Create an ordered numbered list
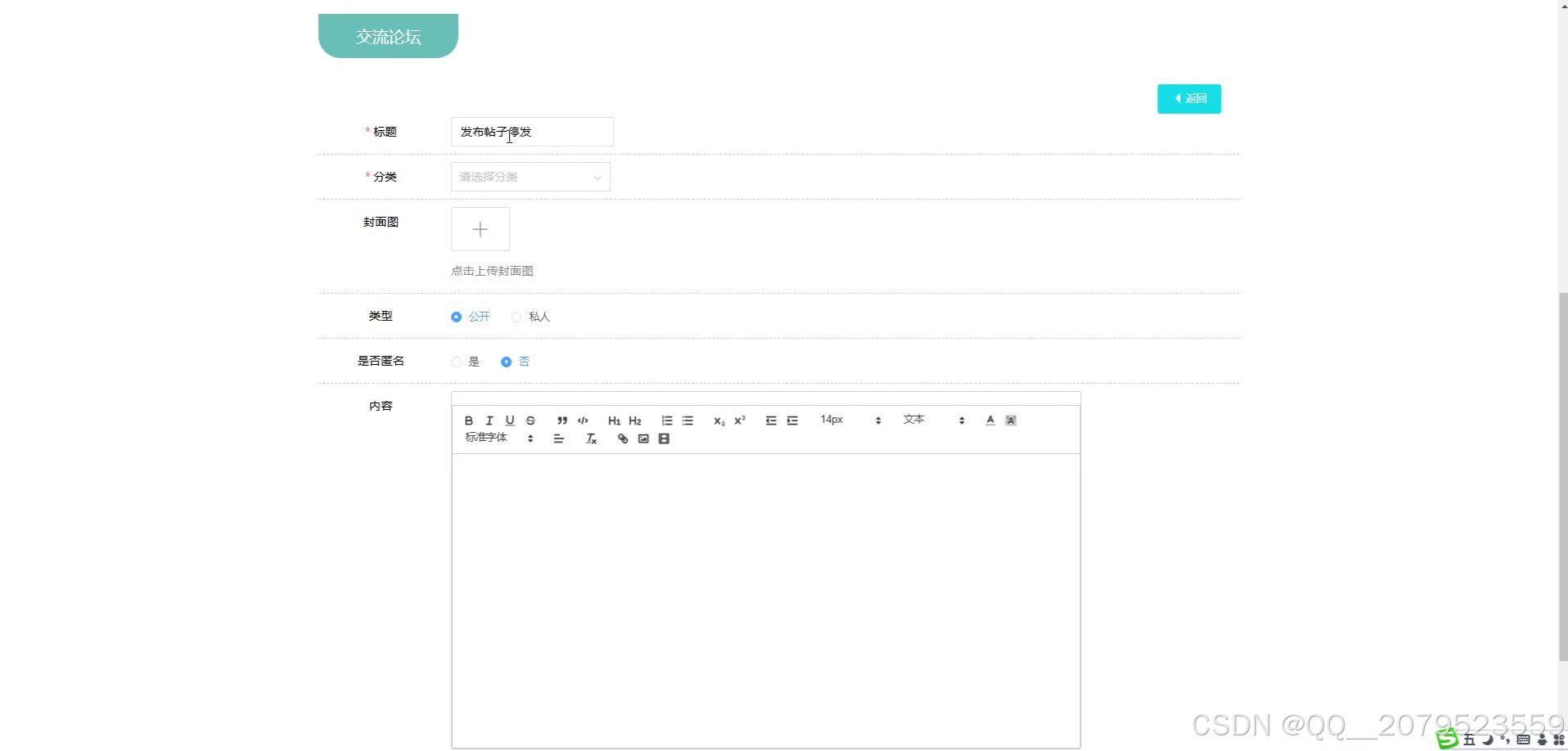The height and width of the screenshot is (751, 1568). coord(667,420)
